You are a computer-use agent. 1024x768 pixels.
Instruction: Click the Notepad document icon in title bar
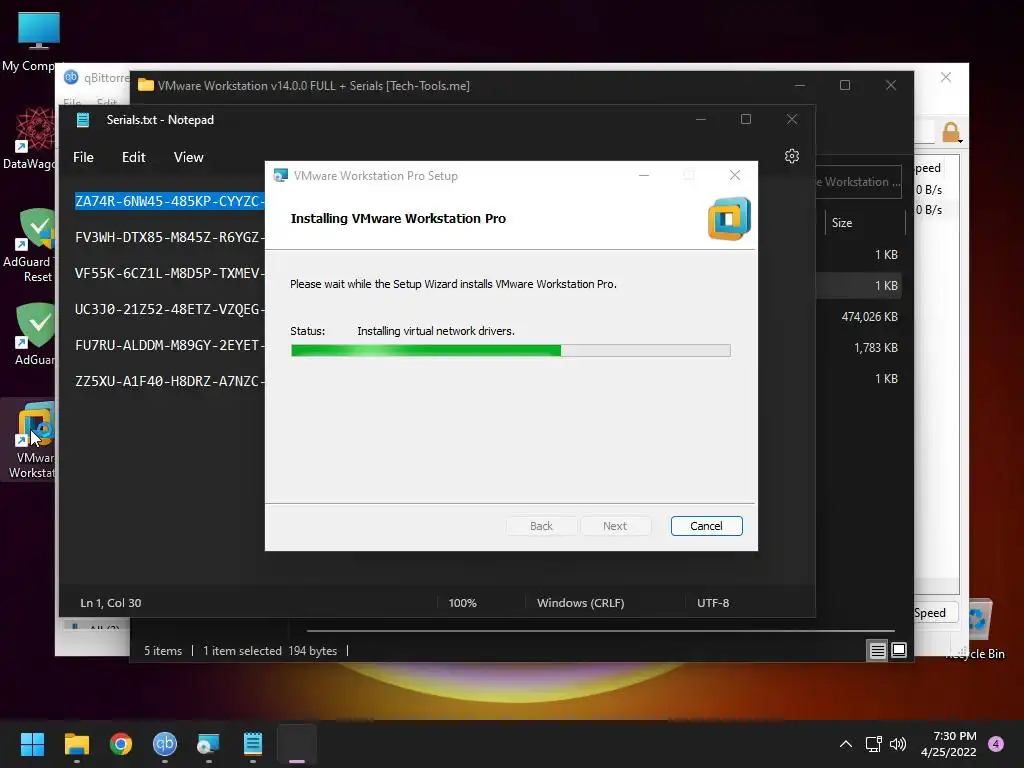[x=83, y=120]
